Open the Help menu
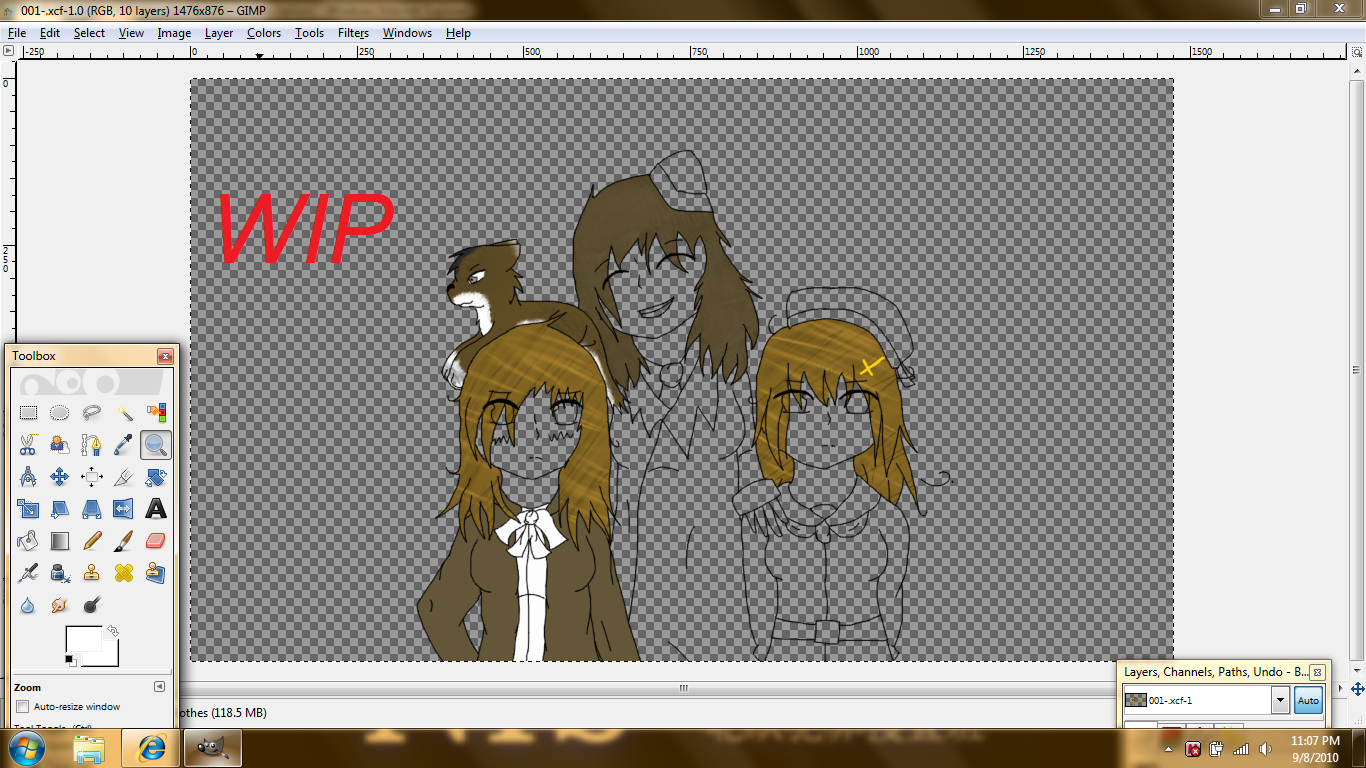The width and height of the screenshot is (1366, 768). pos(458,33)
